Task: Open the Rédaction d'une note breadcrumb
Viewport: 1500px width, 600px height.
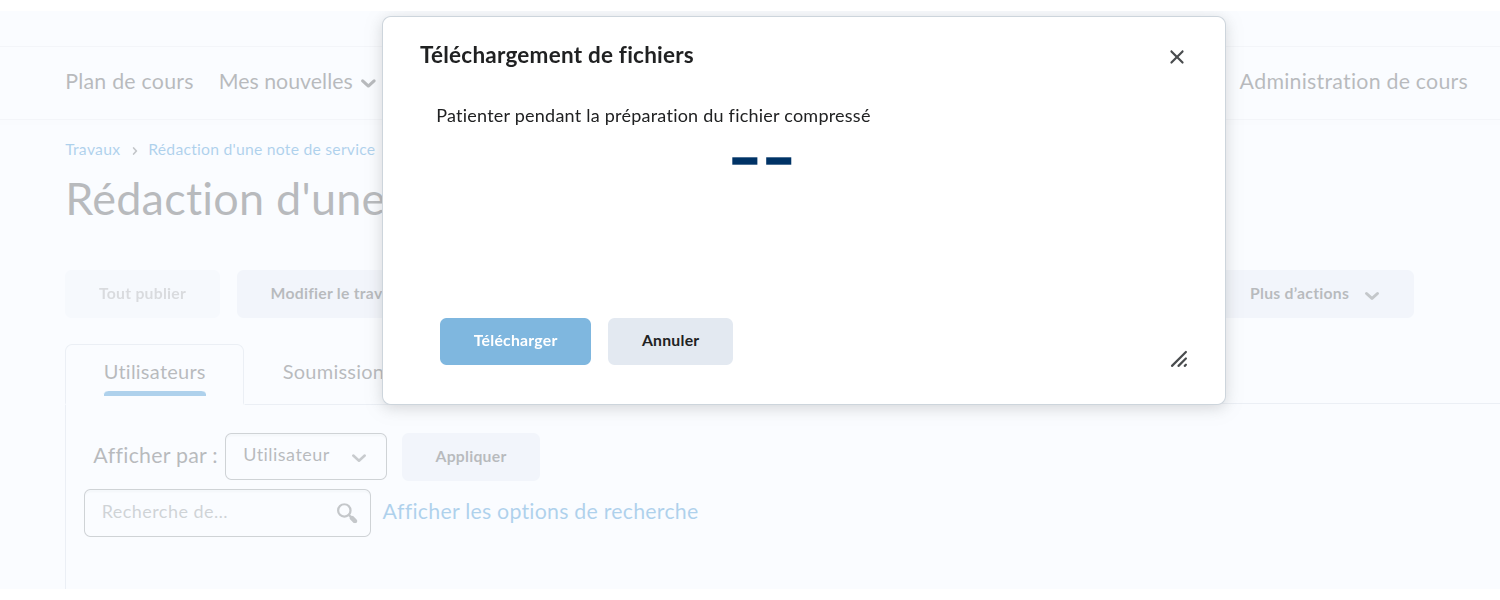Action: click(x=262, y=150)
